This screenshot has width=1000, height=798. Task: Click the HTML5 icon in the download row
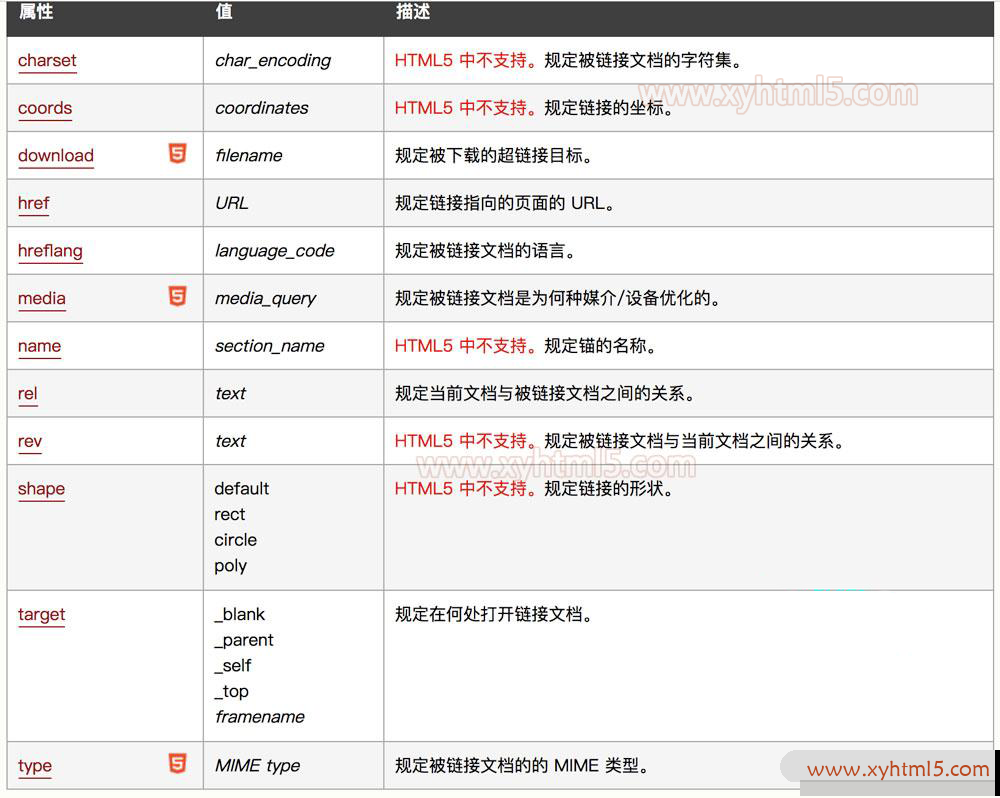(x=177, y=154)
